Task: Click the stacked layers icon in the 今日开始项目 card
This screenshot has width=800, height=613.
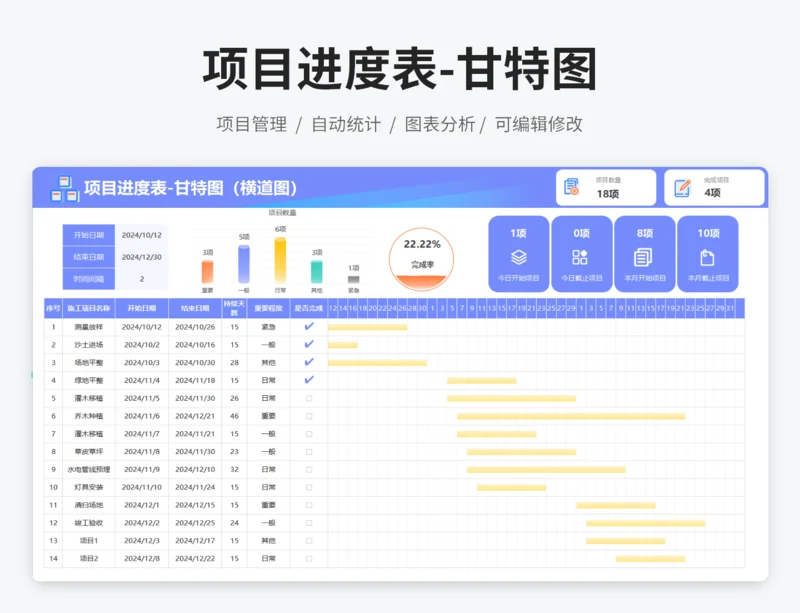Action: [518, 257]
